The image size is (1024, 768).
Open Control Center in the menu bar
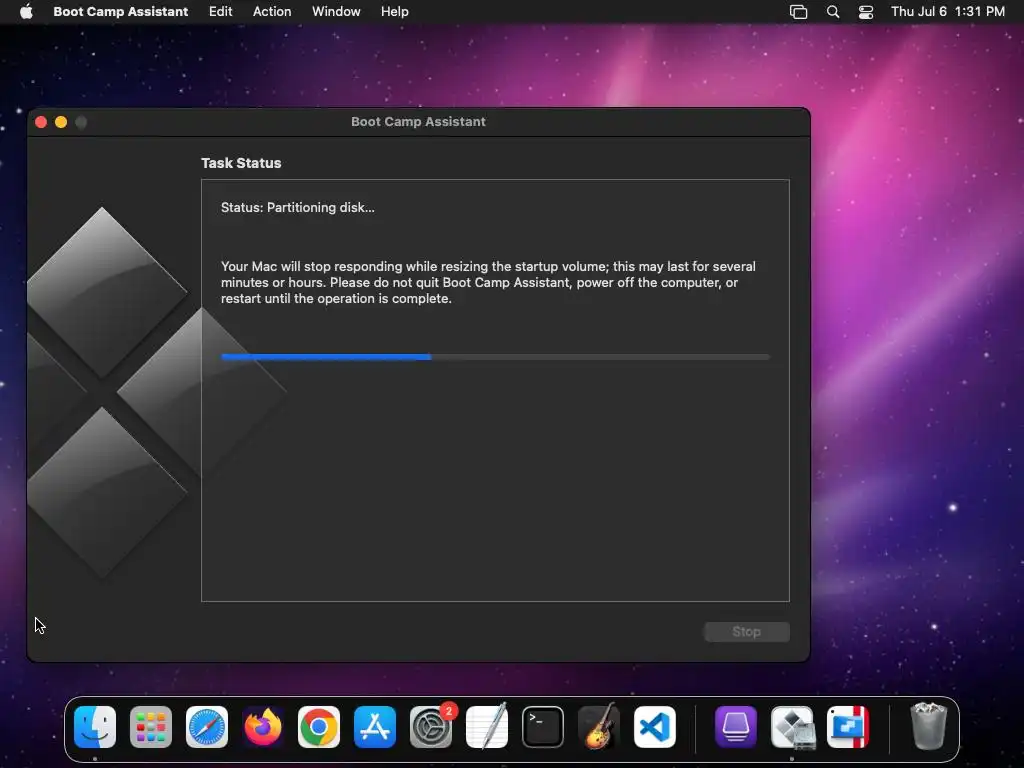point(866,11)
